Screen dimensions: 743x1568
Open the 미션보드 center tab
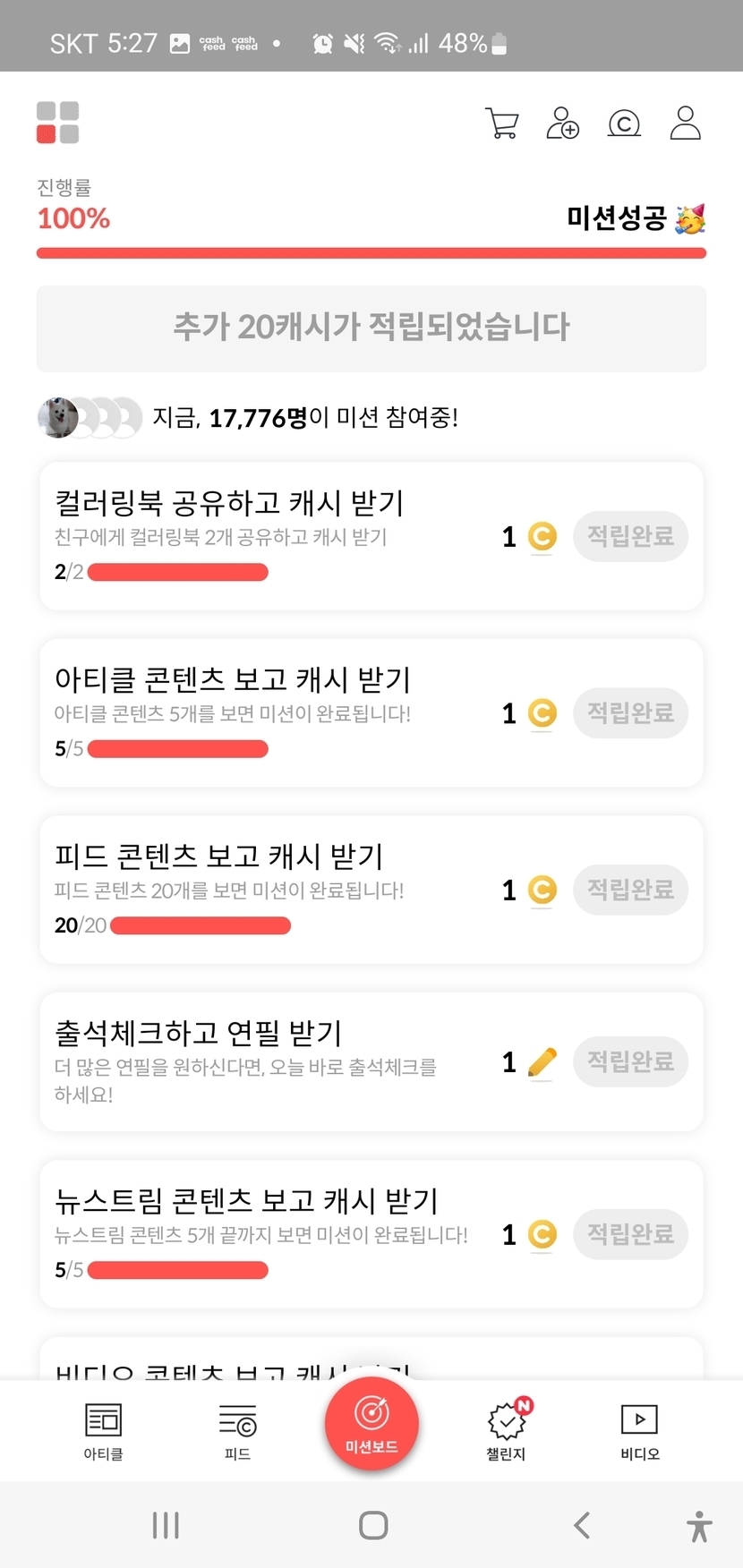371,1424
